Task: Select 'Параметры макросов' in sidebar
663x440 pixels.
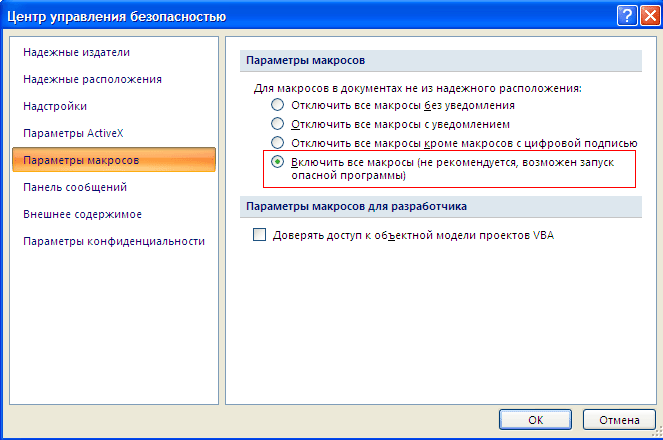Action: coord(114,160)
